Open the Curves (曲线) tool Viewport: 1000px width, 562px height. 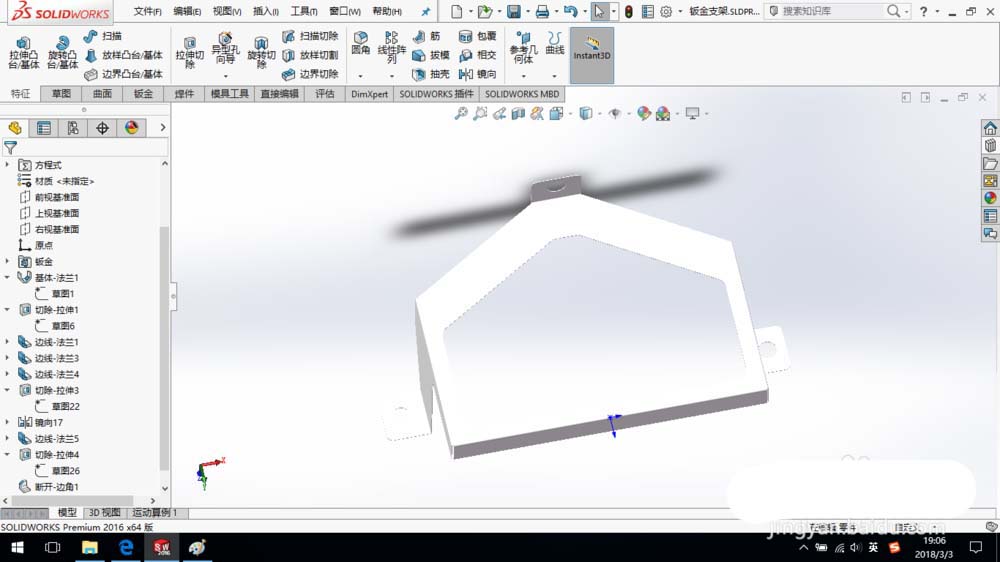[x=555, y=43]
